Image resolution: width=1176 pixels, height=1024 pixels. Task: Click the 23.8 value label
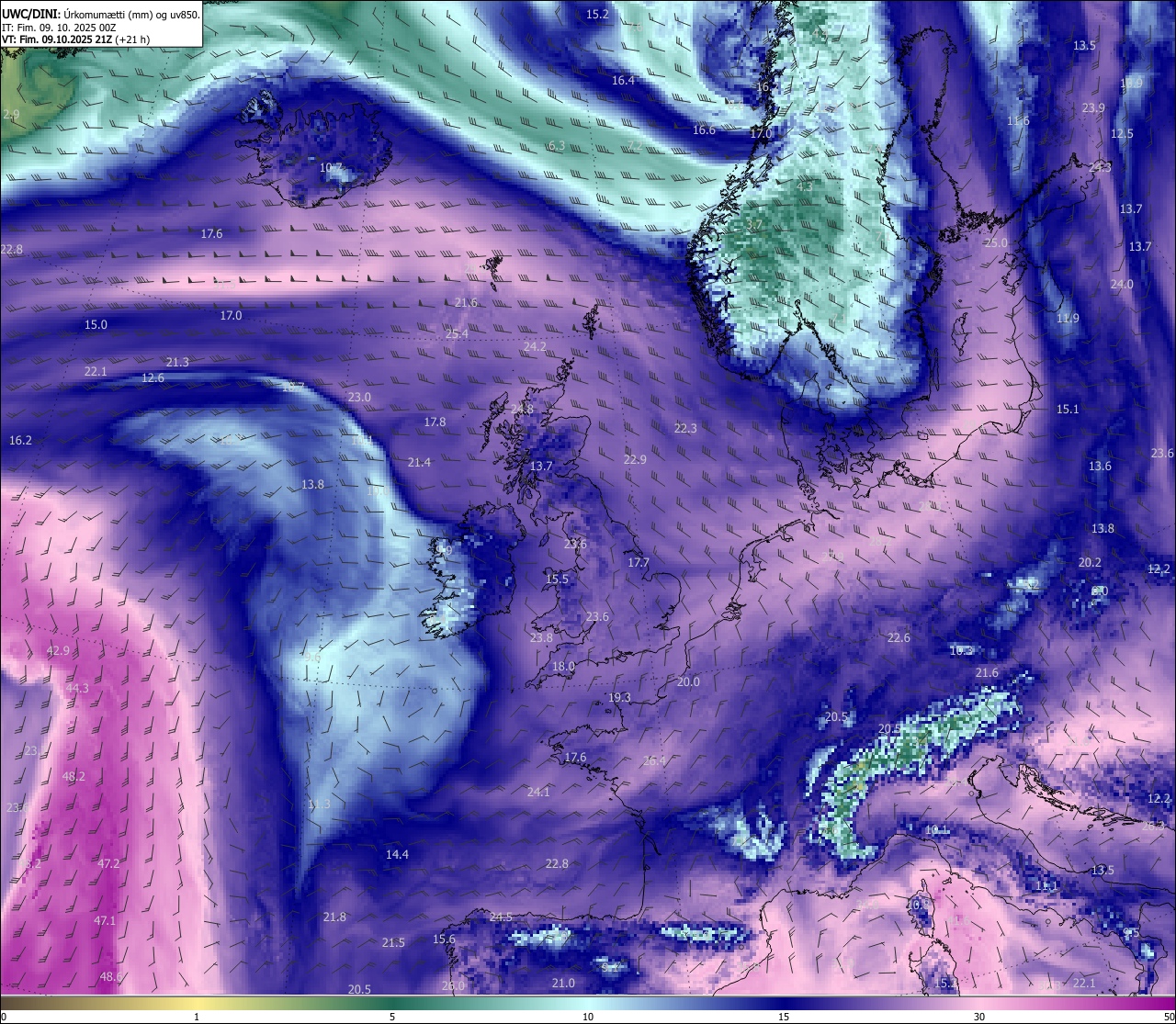click(x=542, y=638)
